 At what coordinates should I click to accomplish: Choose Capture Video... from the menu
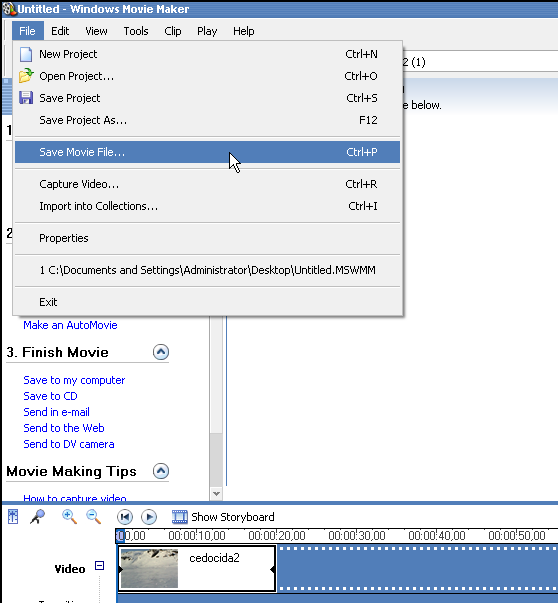click(x=207, y=184)
